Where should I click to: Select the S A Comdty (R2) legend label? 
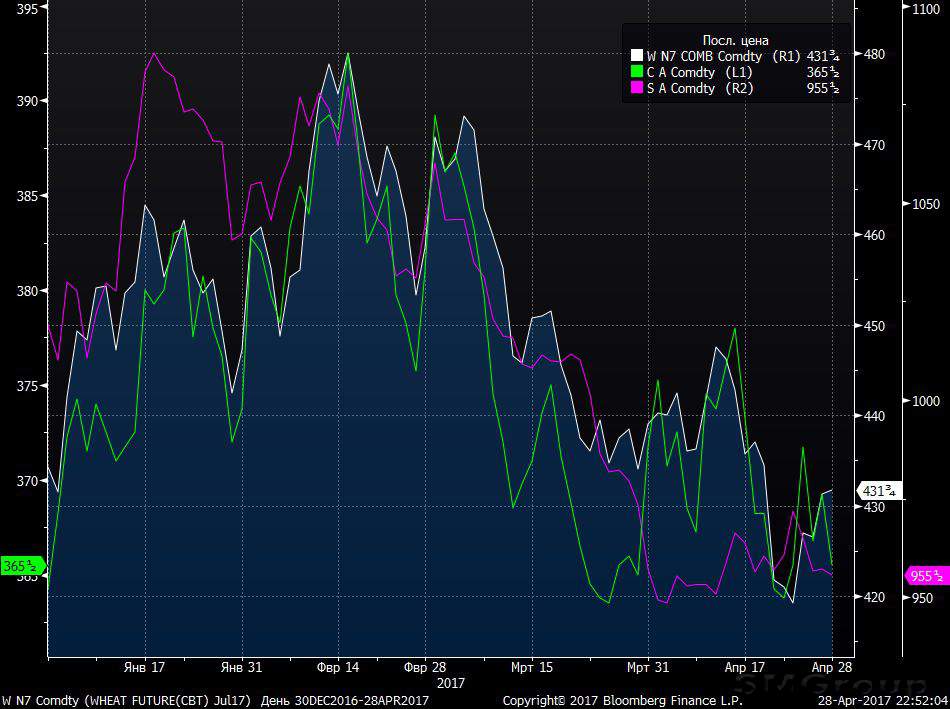[700, 89]
